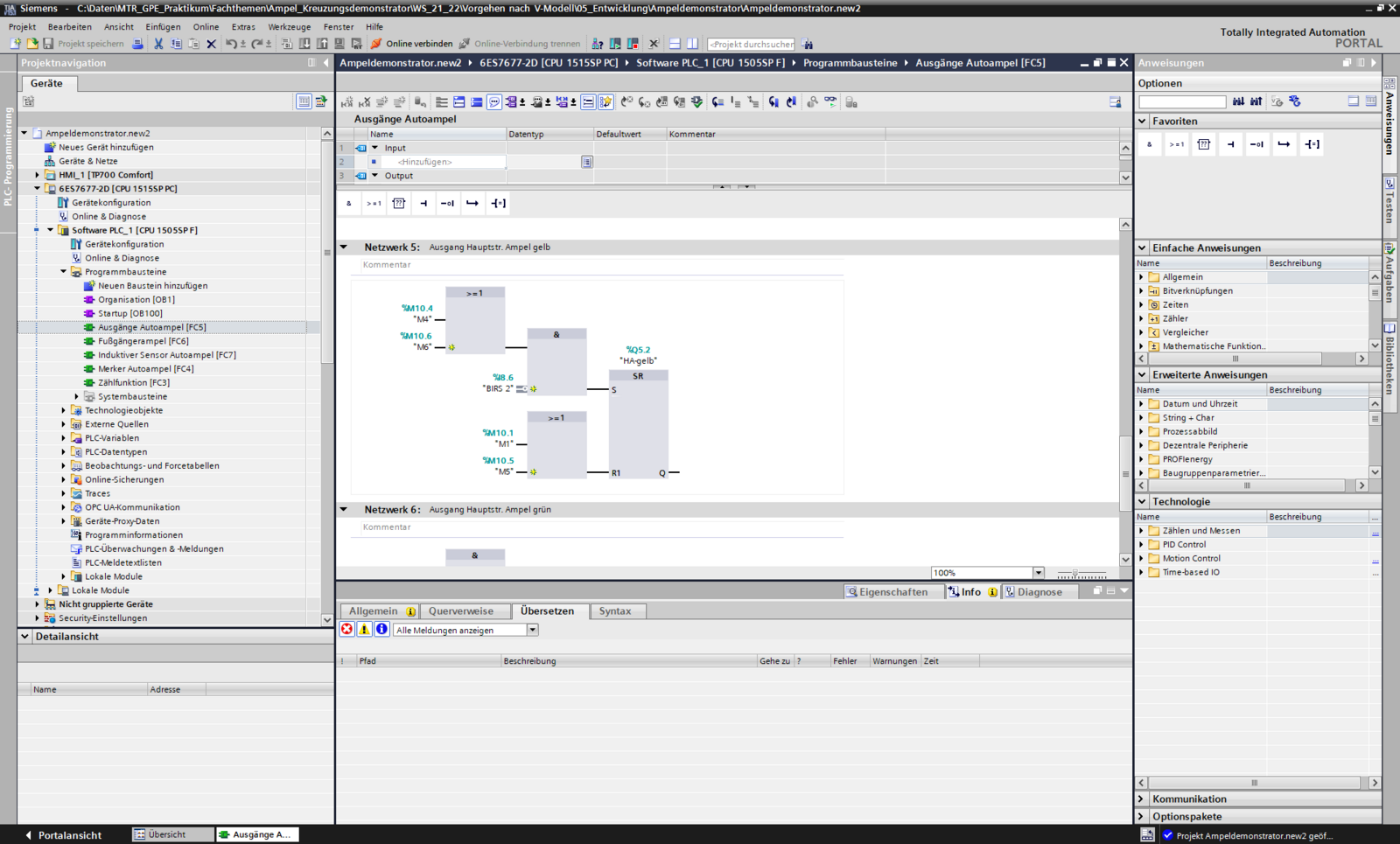
Task: Open the Extras menu
Action: pyautogui.click(x=242, y=26)
